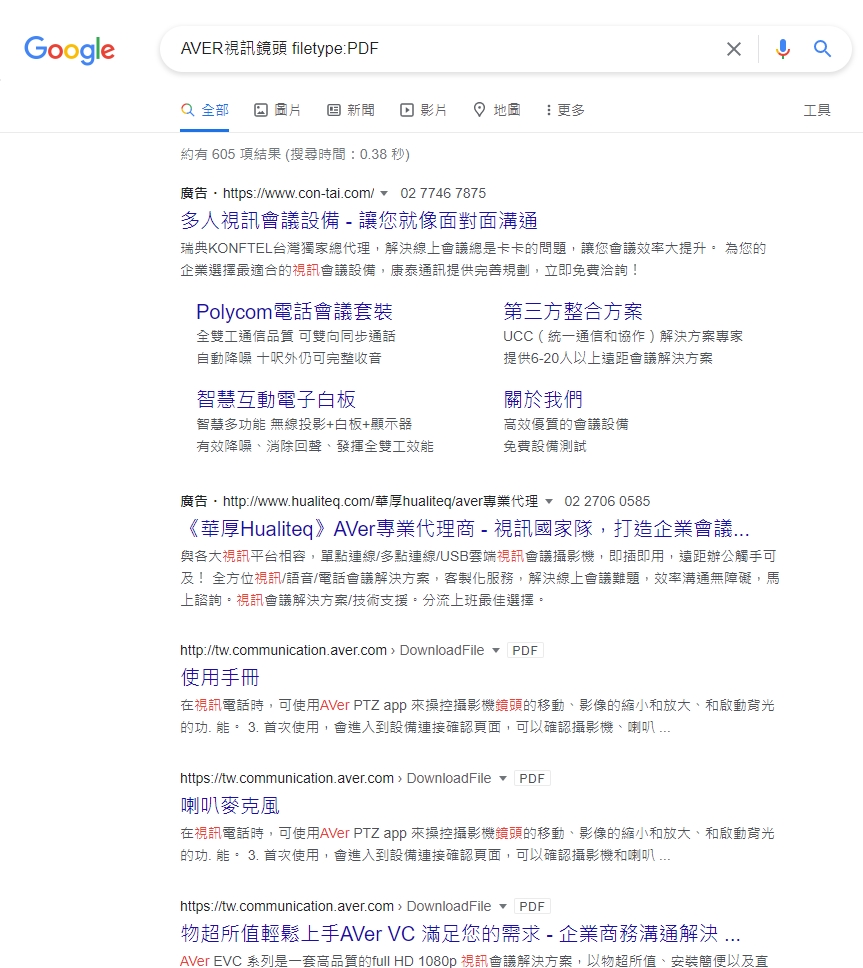Open the 華厚Hualiteq AVer專業代理商 ad link

465,528
